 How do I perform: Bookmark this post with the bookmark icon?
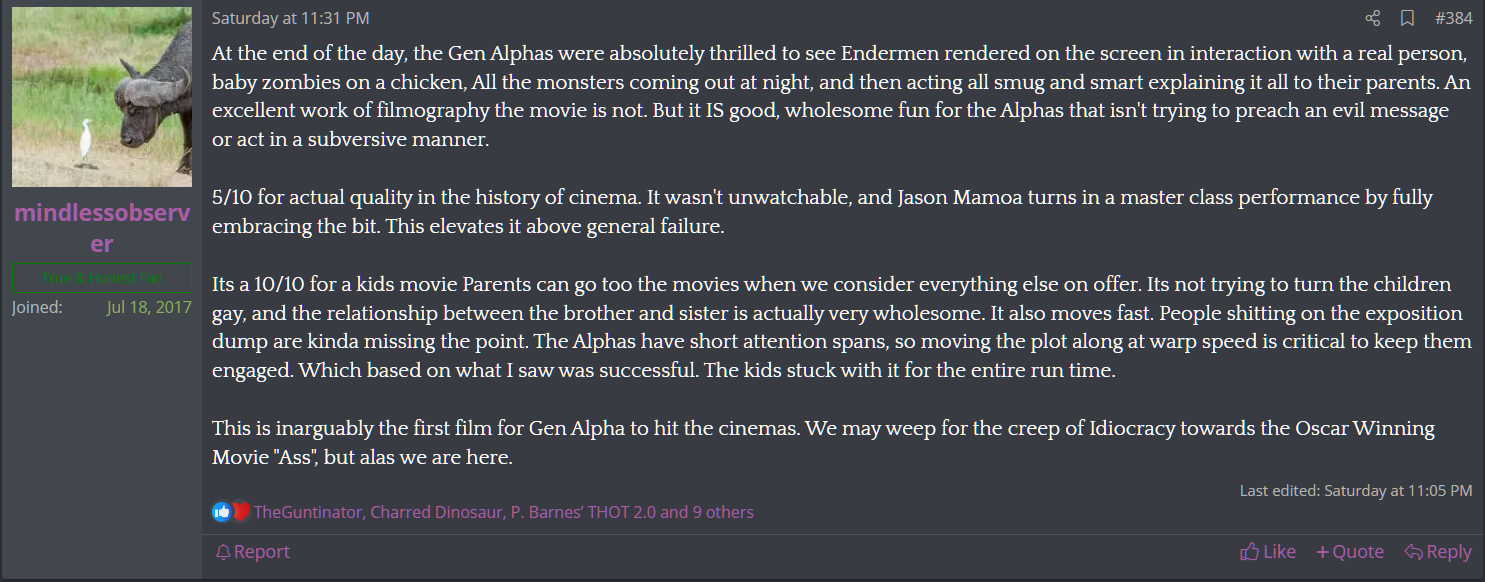1407,18
